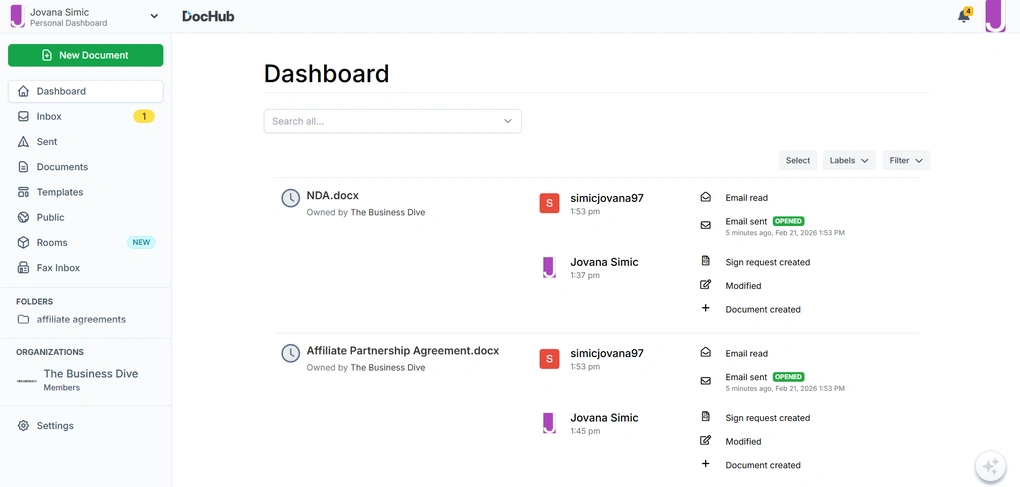
Task: Click the red S avatar in NDA row
Action: [549, 203]
